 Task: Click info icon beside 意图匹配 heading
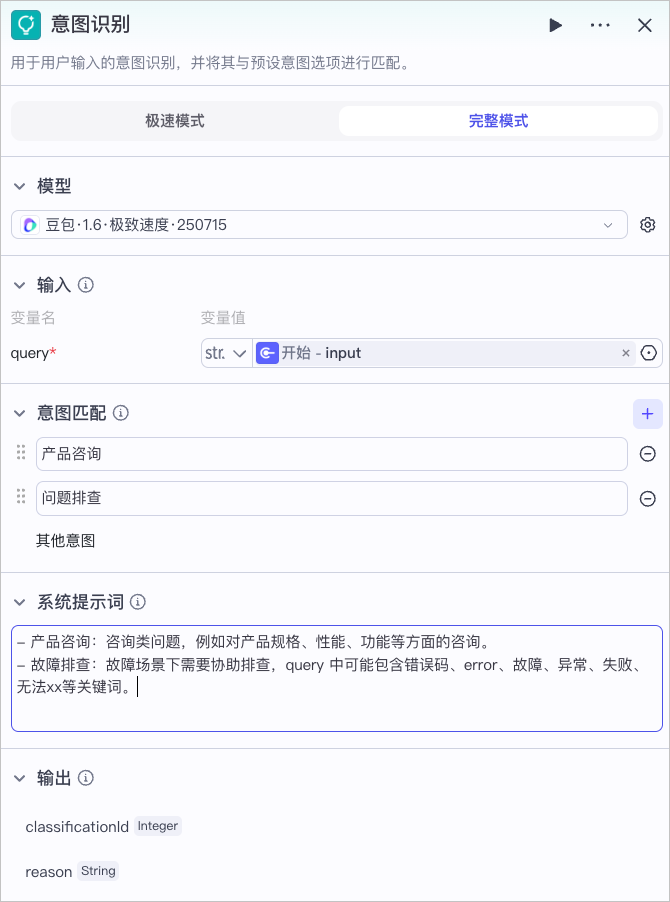(121, 413)
